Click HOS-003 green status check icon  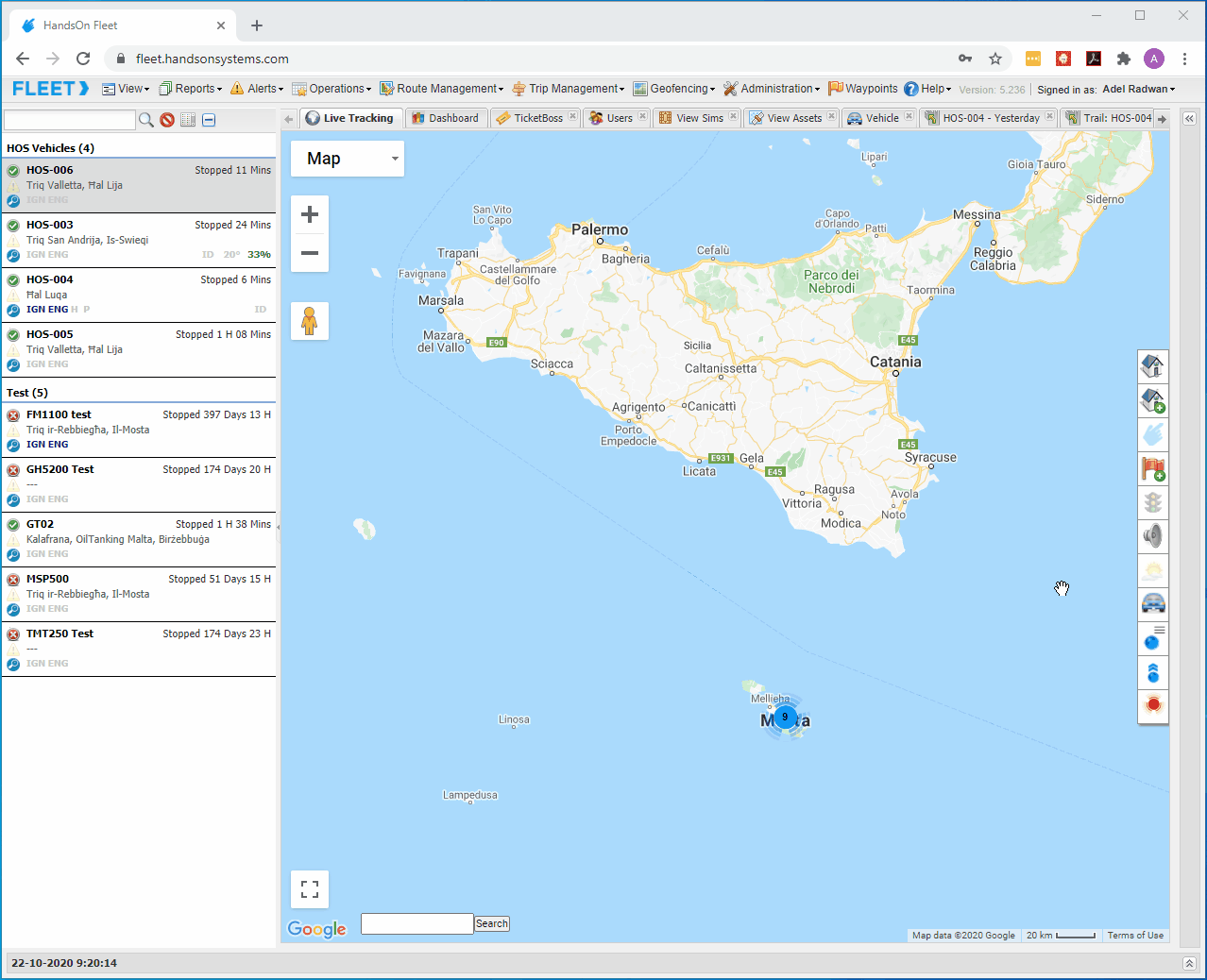(13, 226)
